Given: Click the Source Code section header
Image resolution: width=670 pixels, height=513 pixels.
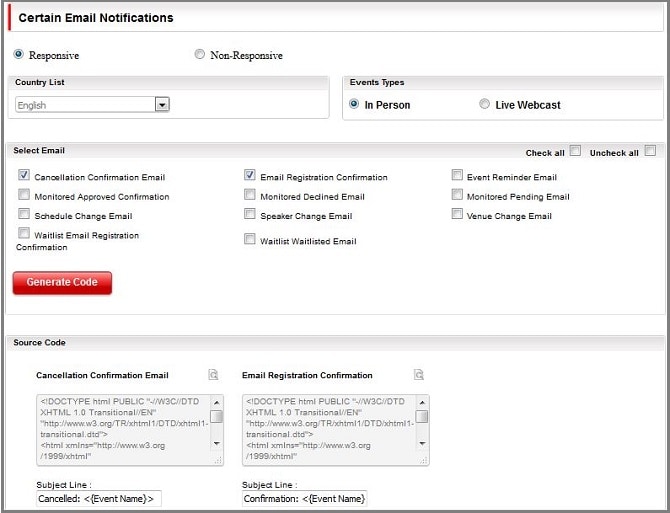Looking at the screenshot, I should click(x=39, y=343).
